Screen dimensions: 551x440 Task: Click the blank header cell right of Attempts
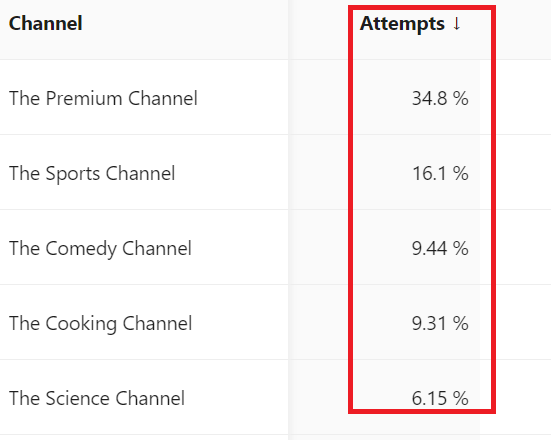click(523, 30)
